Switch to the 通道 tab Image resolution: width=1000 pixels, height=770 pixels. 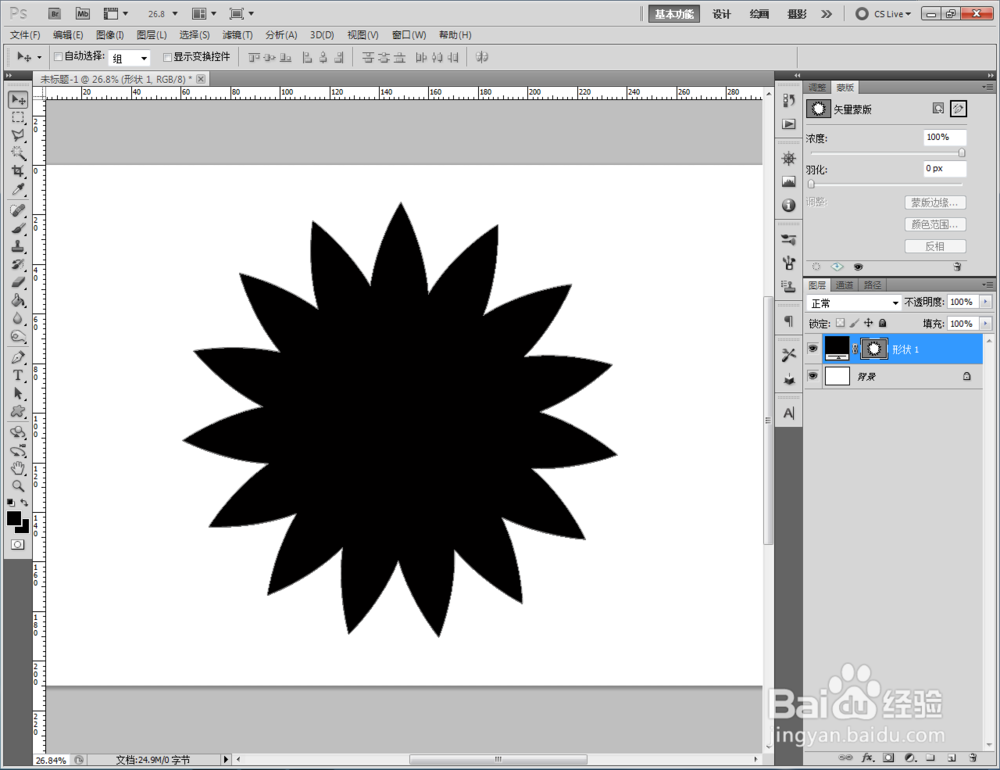tap(844, 285)
